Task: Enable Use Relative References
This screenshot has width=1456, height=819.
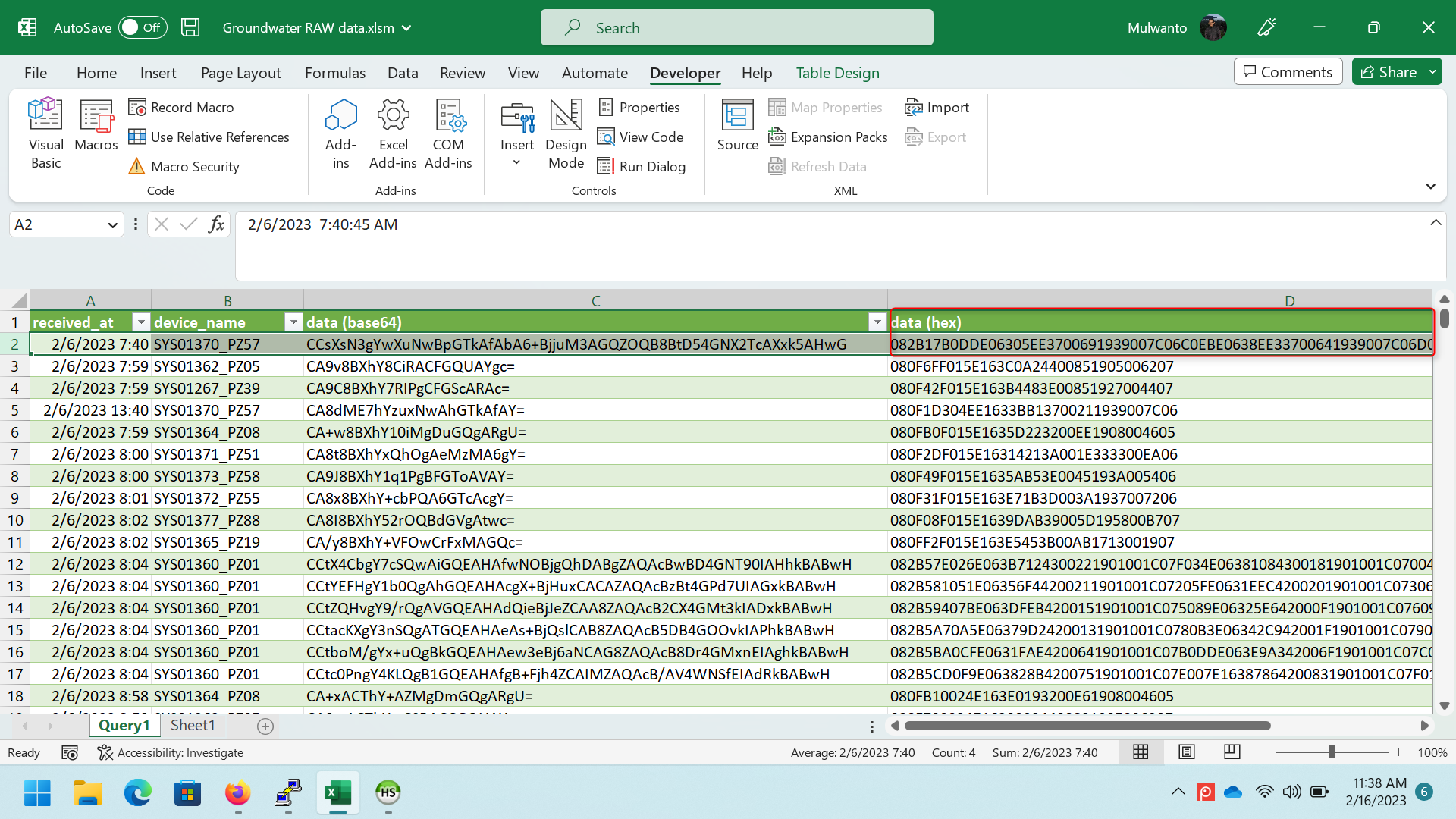Action: [x=210, y=136]
